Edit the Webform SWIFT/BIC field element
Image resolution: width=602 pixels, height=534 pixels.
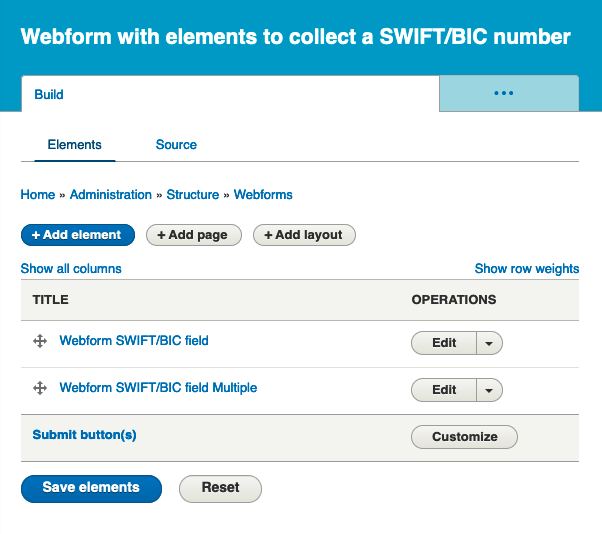[x=444, y=343]
